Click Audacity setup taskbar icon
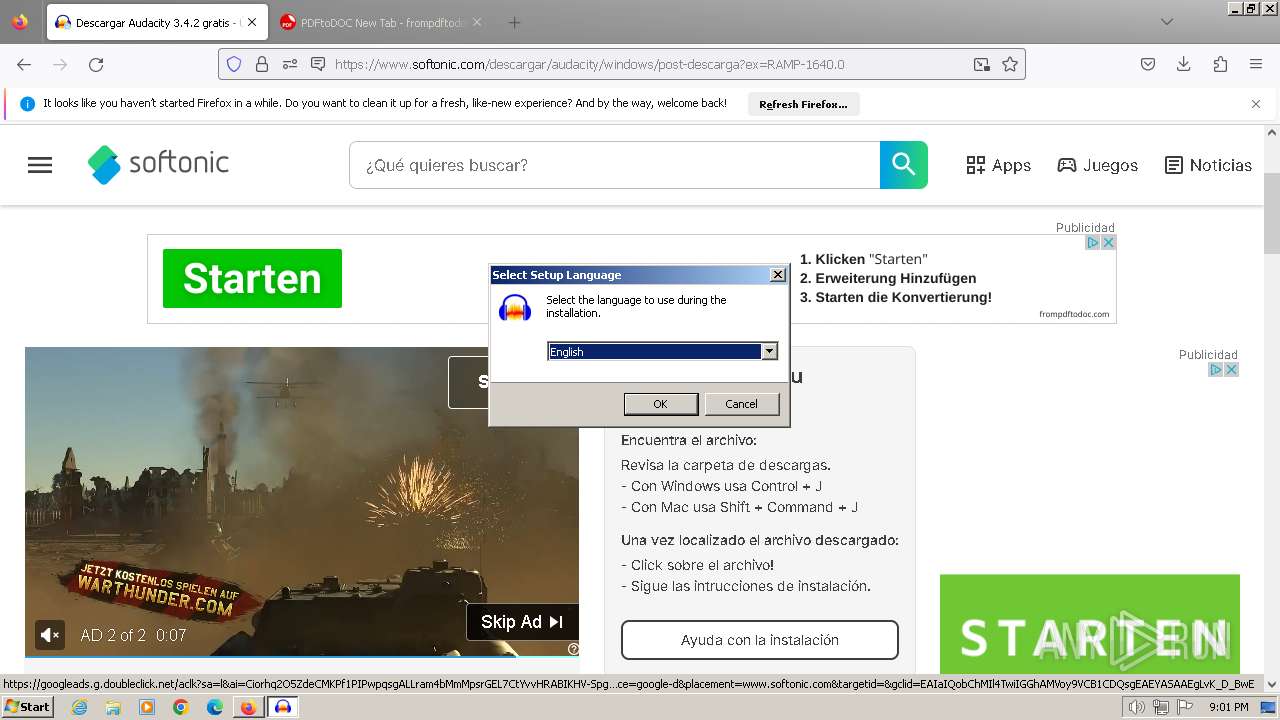Screen dimensions: 1280x720 point(283,707)
